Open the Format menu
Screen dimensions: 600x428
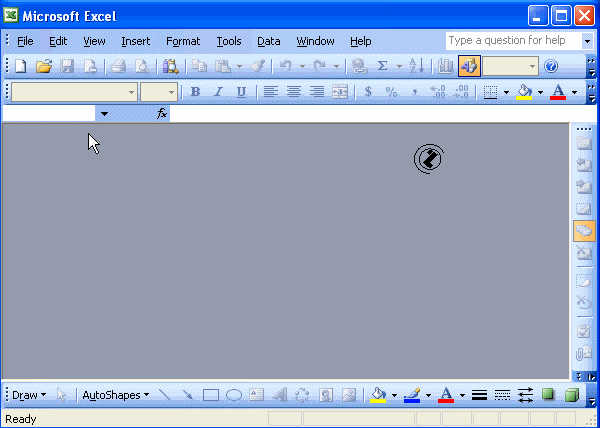click(183, 41)
